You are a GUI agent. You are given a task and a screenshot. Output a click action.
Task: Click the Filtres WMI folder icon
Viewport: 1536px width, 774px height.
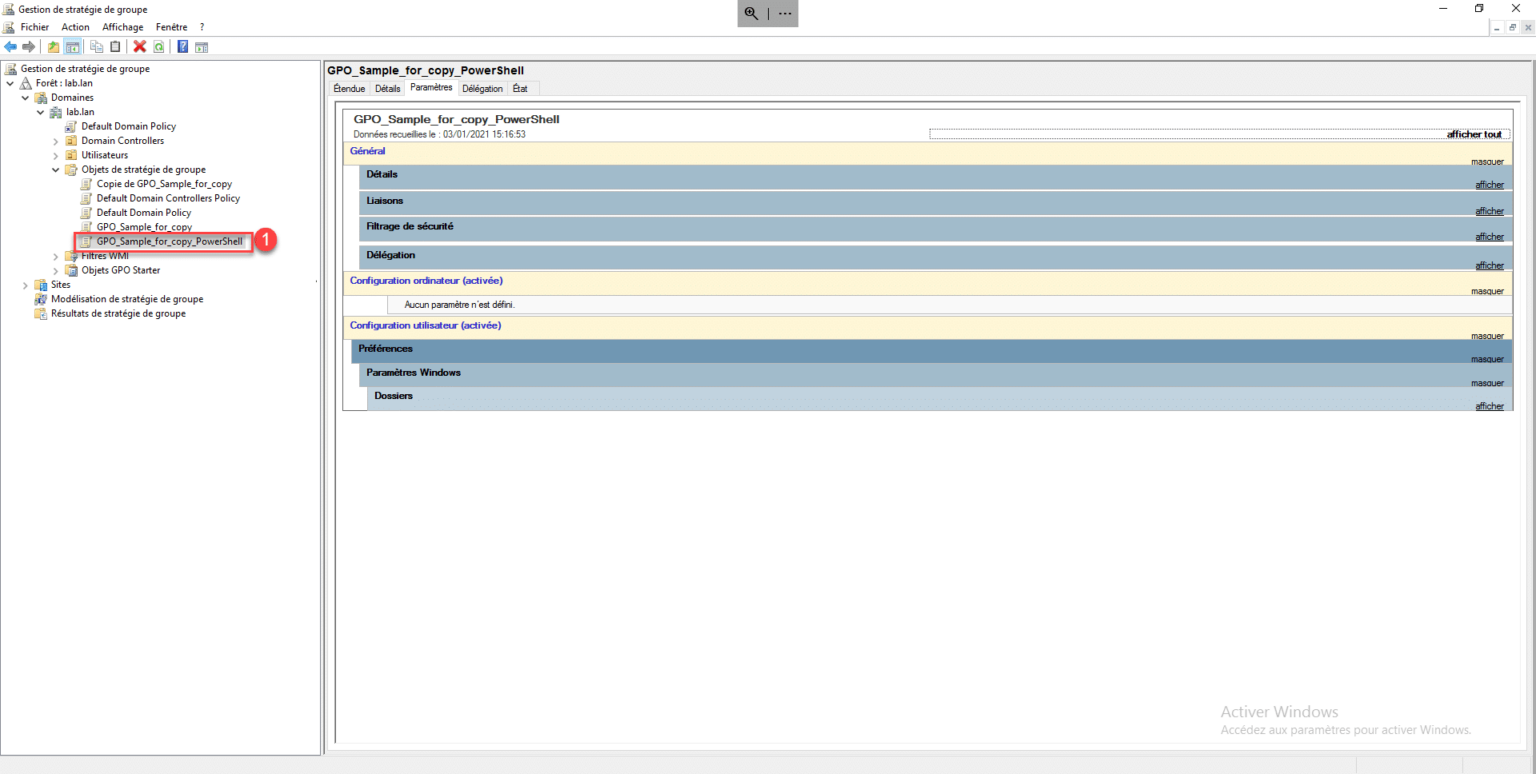click(71, 256)
